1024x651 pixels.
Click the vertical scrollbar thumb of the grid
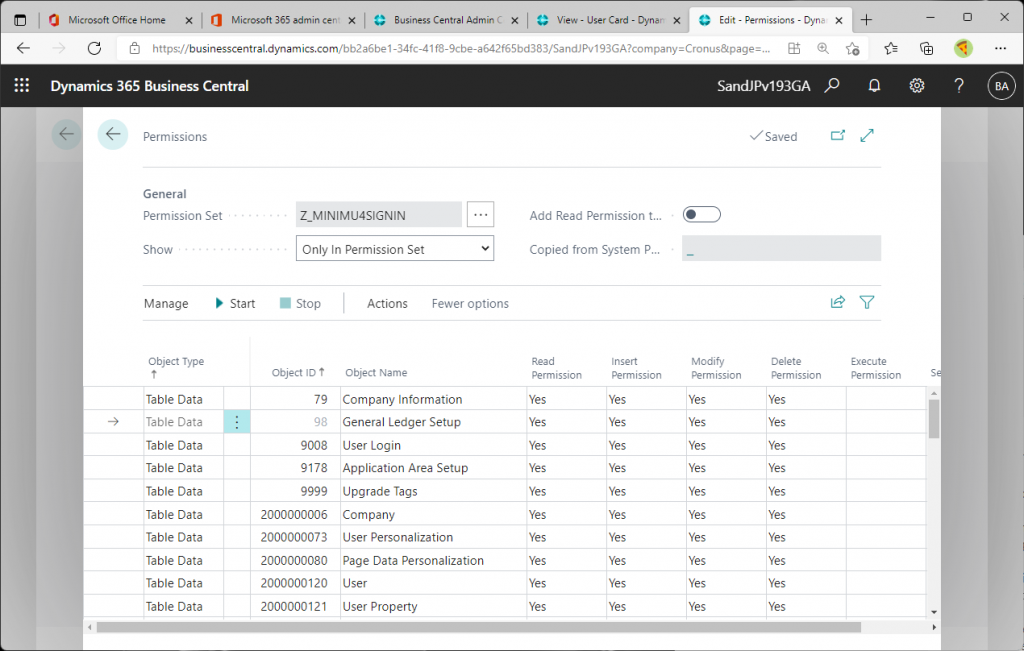coord(934,419)
